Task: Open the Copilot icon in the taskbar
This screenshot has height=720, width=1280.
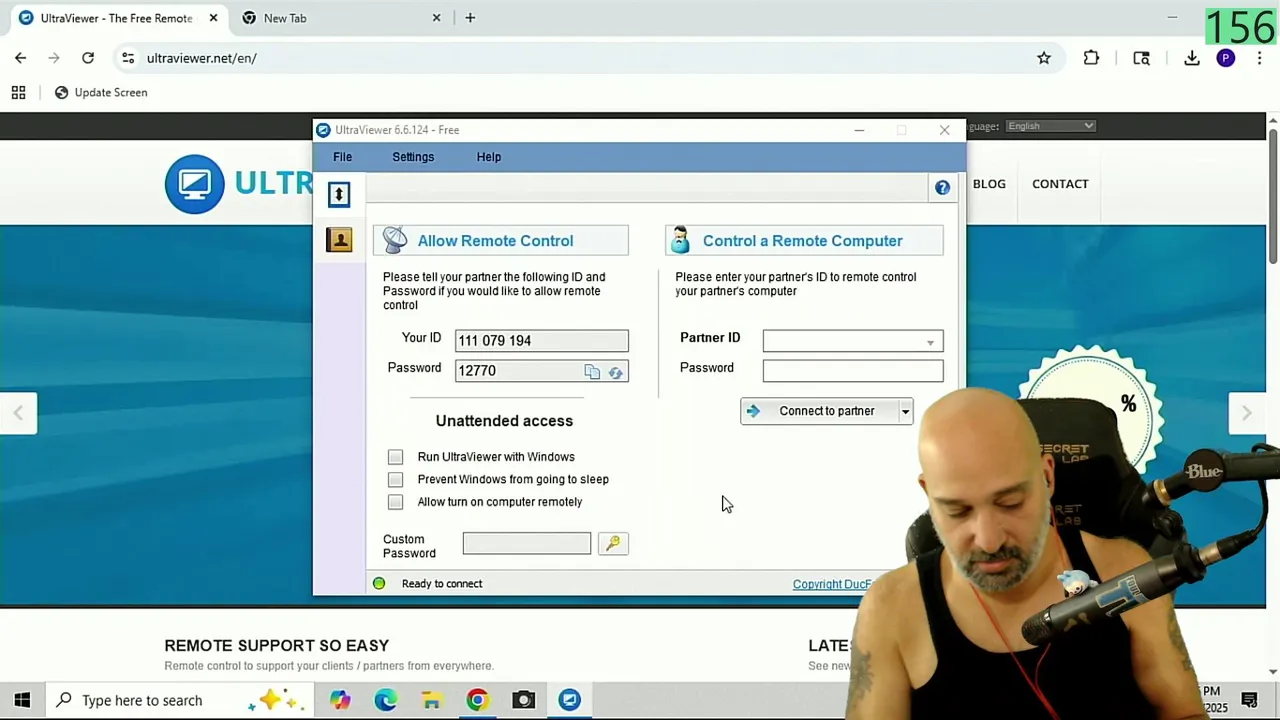Action: pyautogui.click(x=340, y=700)
